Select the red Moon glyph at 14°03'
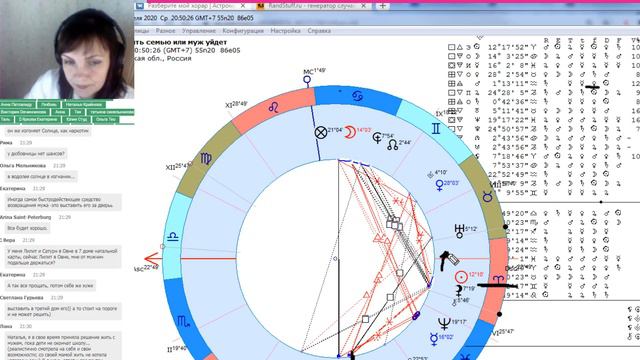This screenshot has width=640, height=360. [x=350, y=132]
